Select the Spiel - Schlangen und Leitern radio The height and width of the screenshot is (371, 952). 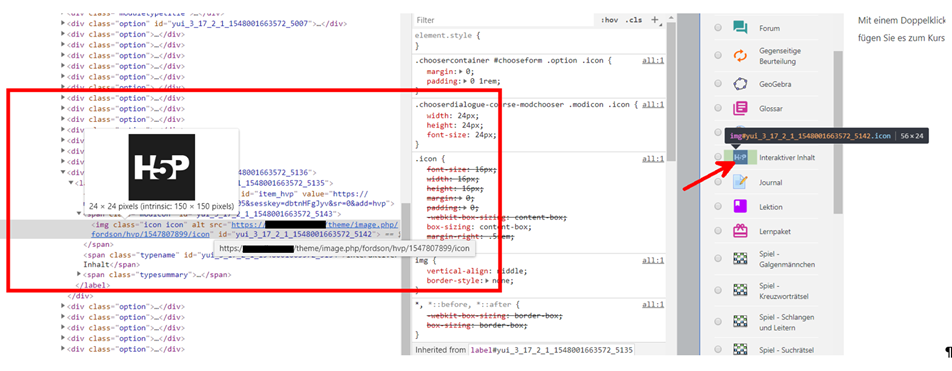click(718, 321)
